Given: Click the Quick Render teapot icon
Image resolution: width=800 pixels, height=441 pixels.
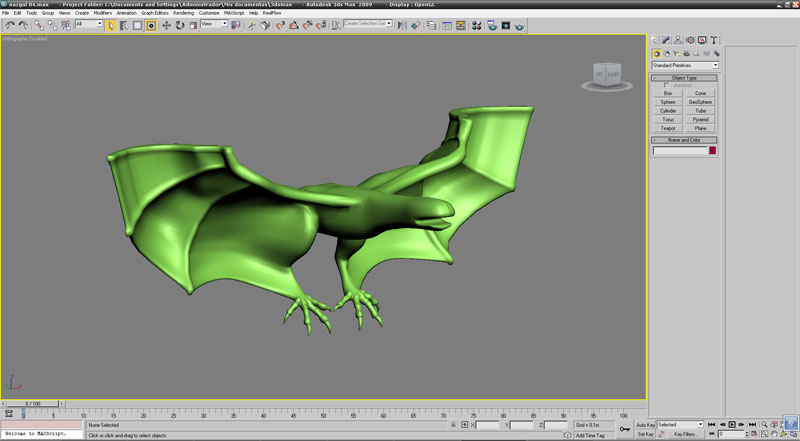Looking at the screenshot, I should (x=519, y=26).
